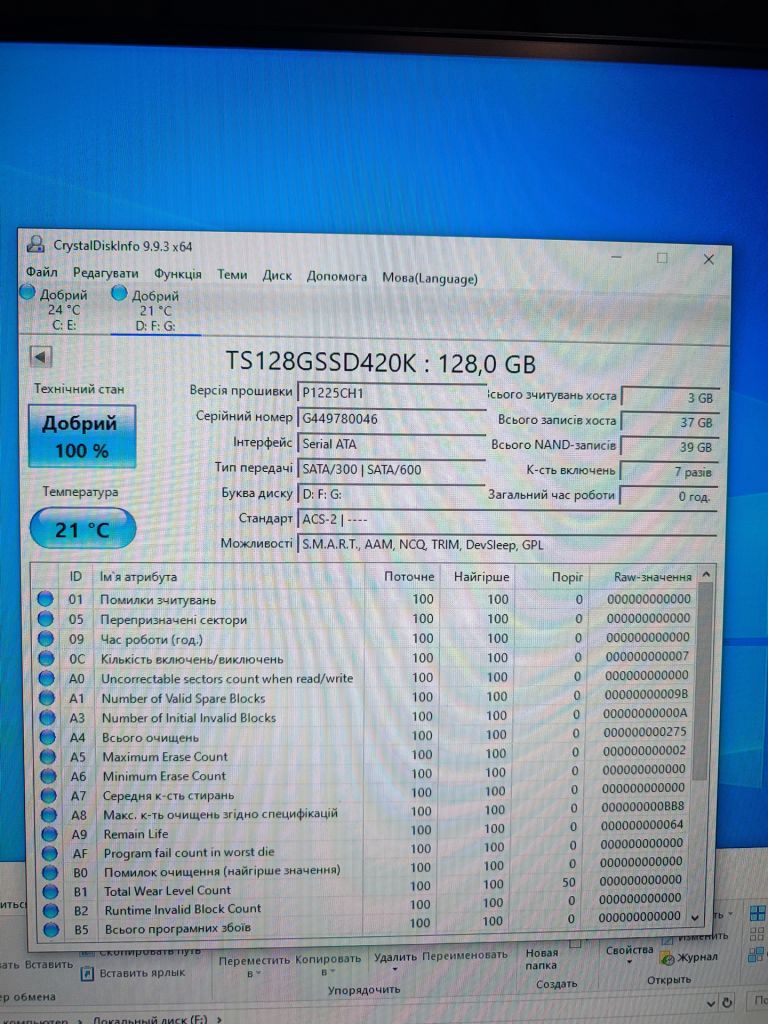
Task: Click the status circle for attribute A1
Action: coord(47,697)
